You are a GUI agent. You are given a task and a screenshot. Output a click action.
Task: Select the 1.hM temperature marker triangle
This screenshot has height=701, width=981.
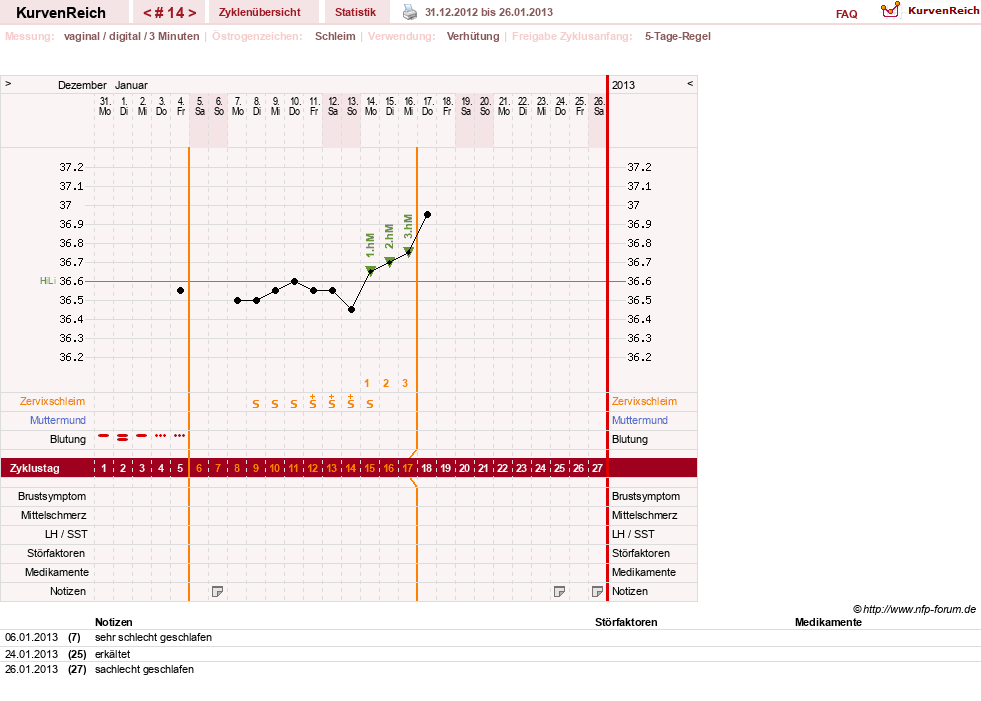[x=370, y=270]
